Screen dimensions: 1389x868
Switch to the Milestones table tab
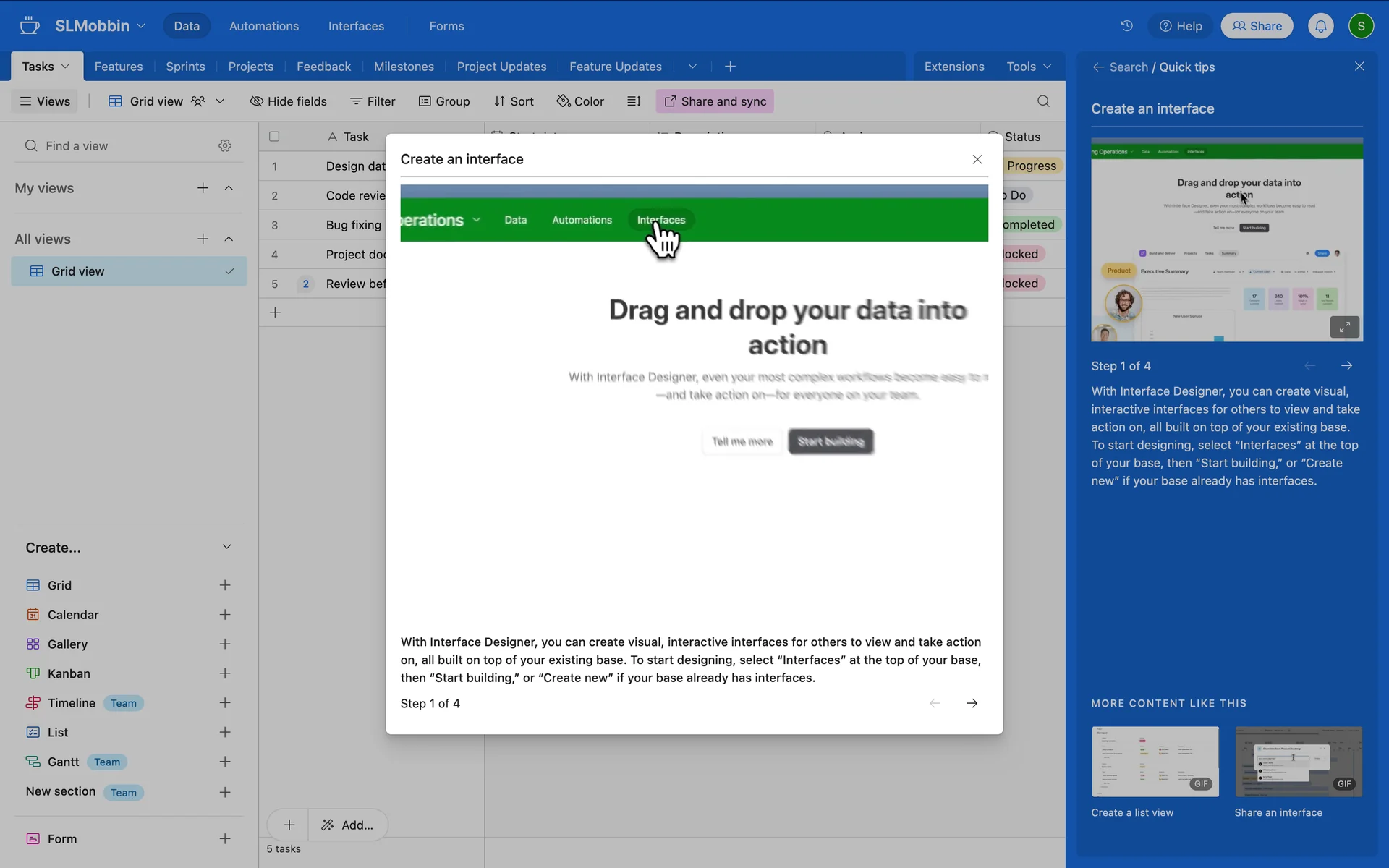(404, 67)
